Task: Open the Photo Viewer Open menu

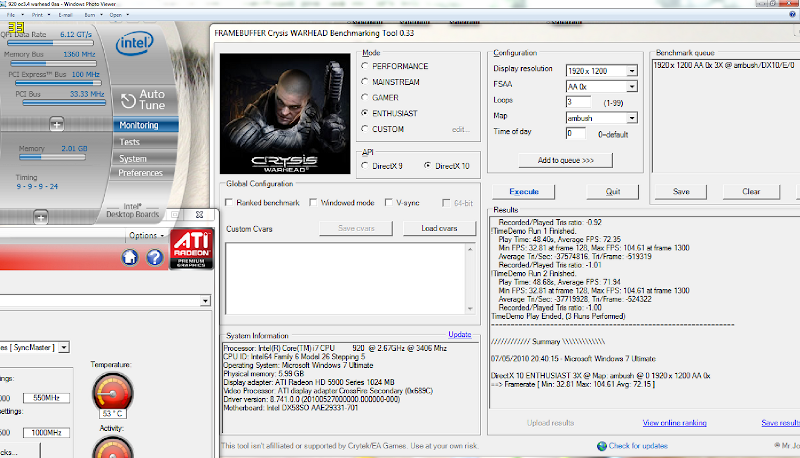Action: click(119, 15)
